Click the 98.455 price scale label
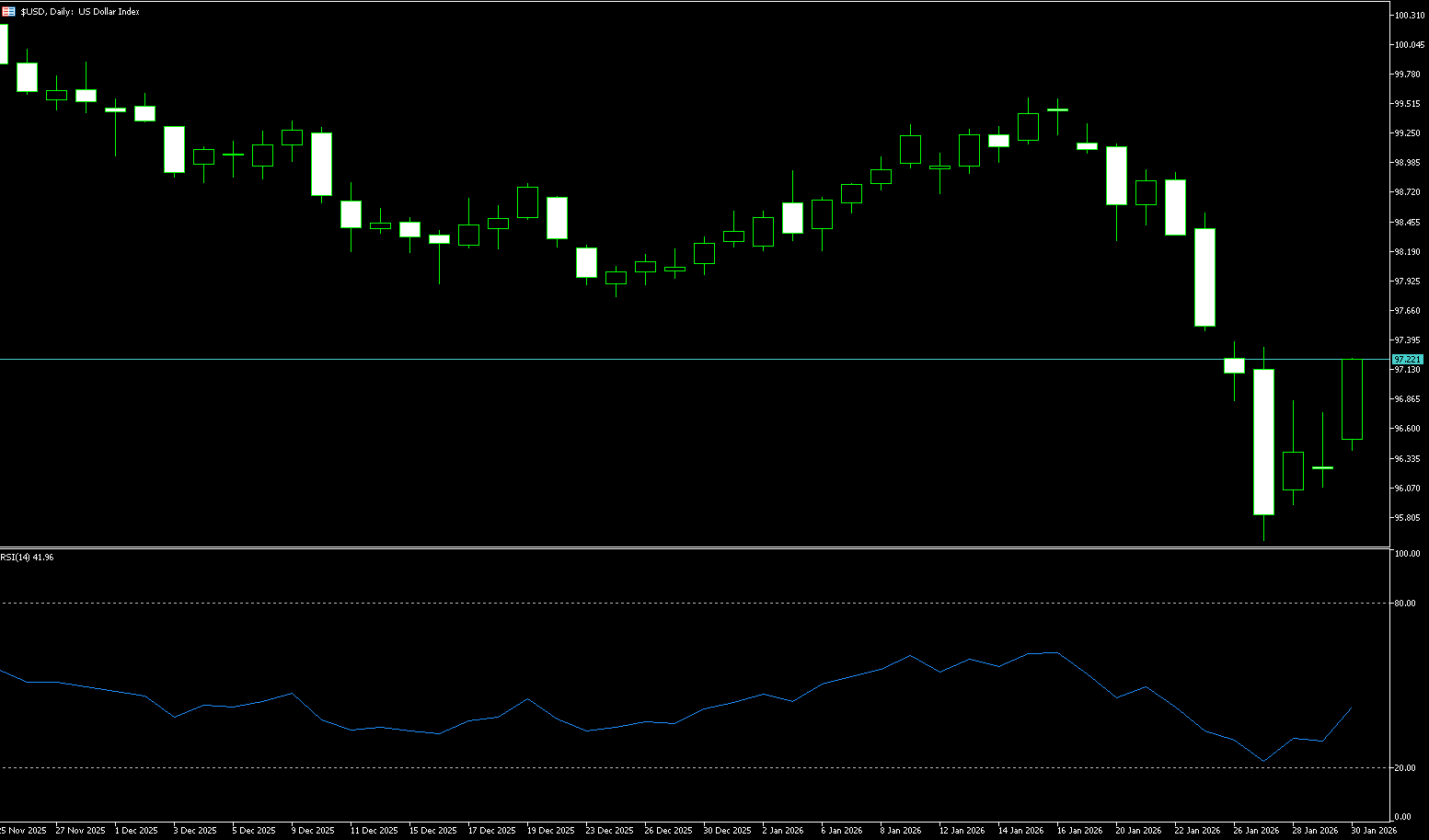 pyautogui.click(x=1408, y=222)
